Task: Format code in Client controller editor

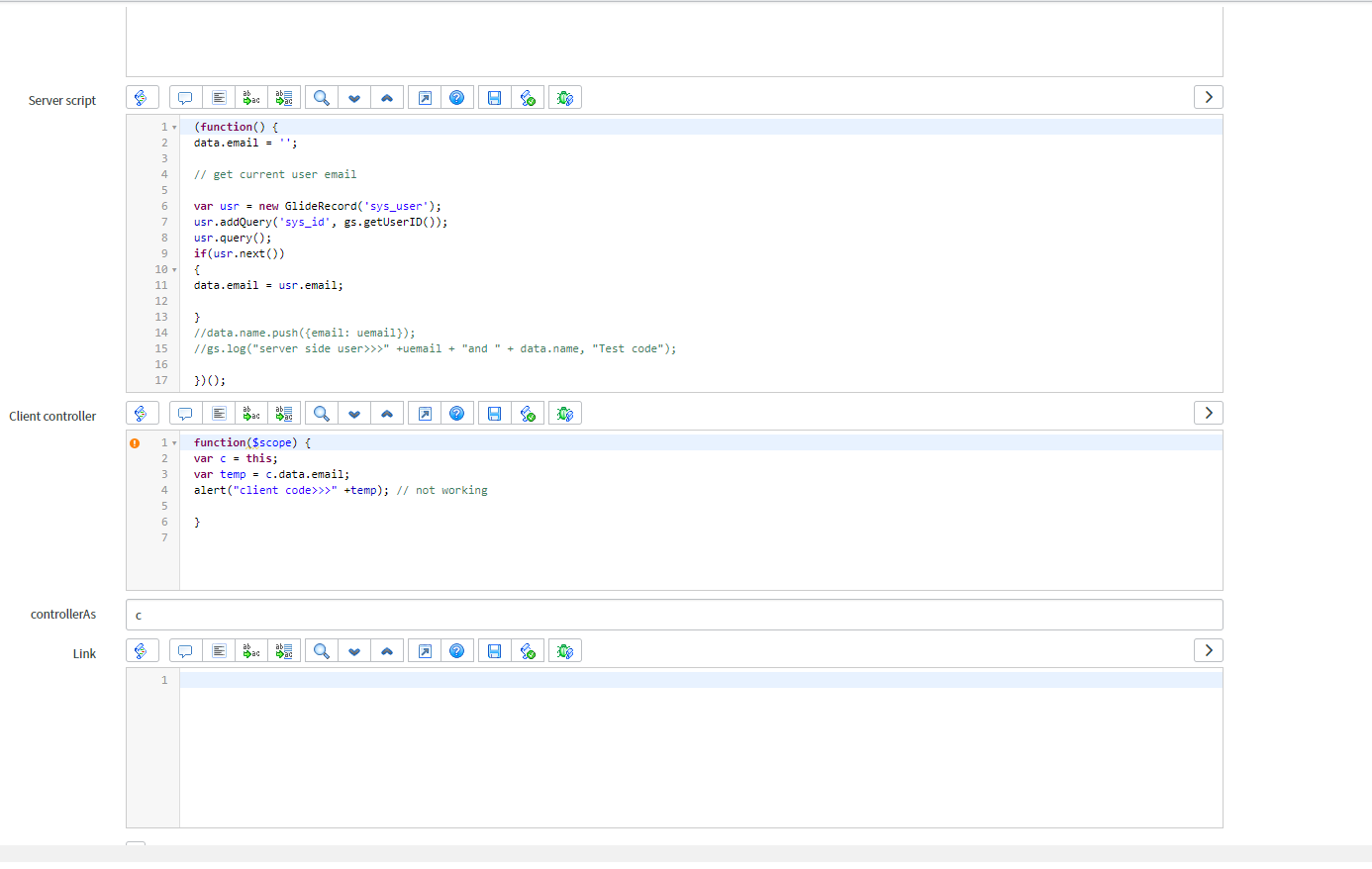Action: pos(219,414)
